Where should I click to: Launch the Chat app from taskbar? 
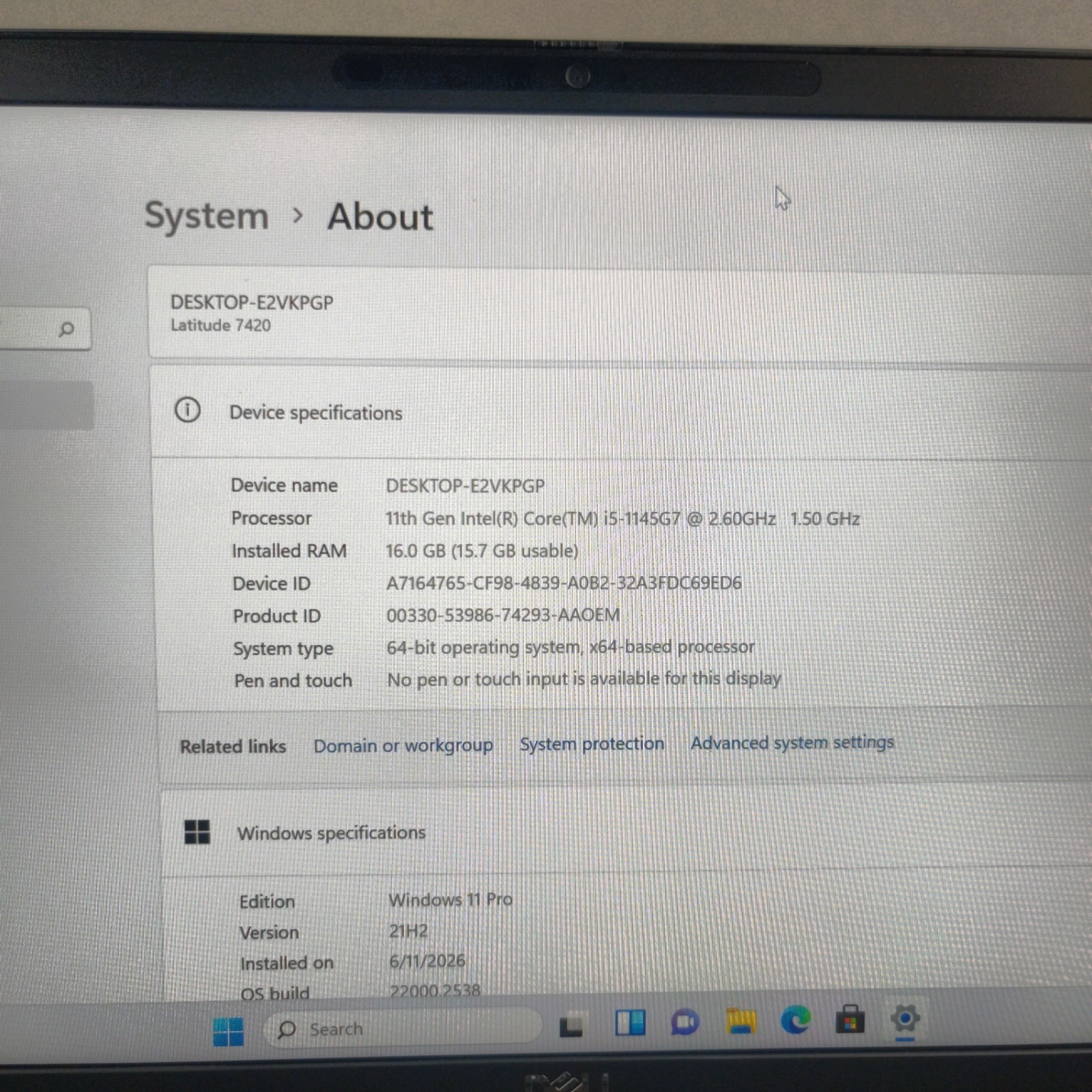(685, 1022)
